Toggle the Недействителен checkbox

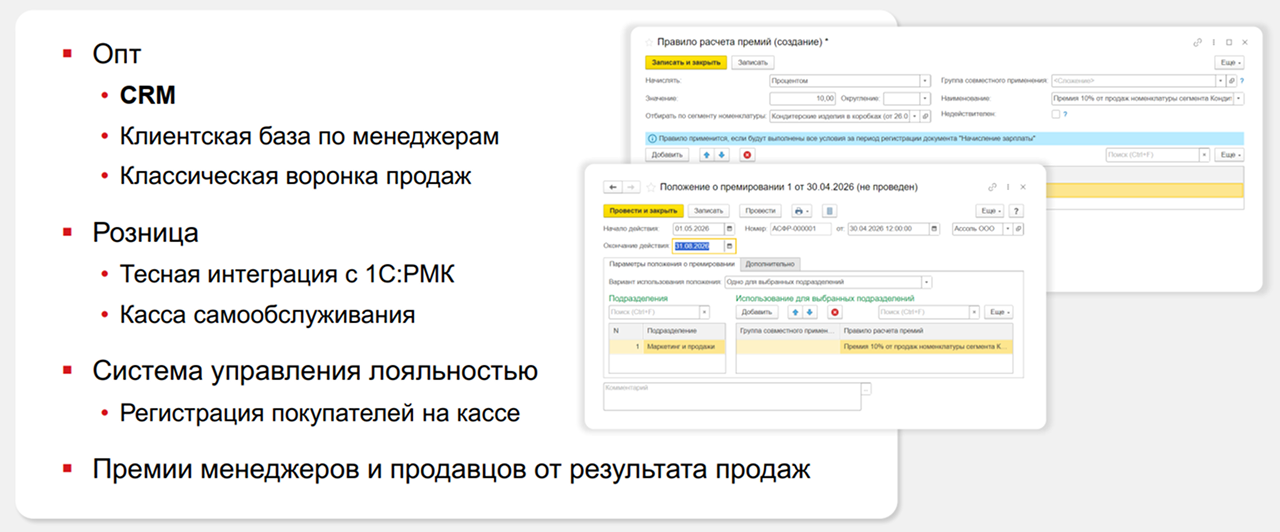tap(1055, 115)
